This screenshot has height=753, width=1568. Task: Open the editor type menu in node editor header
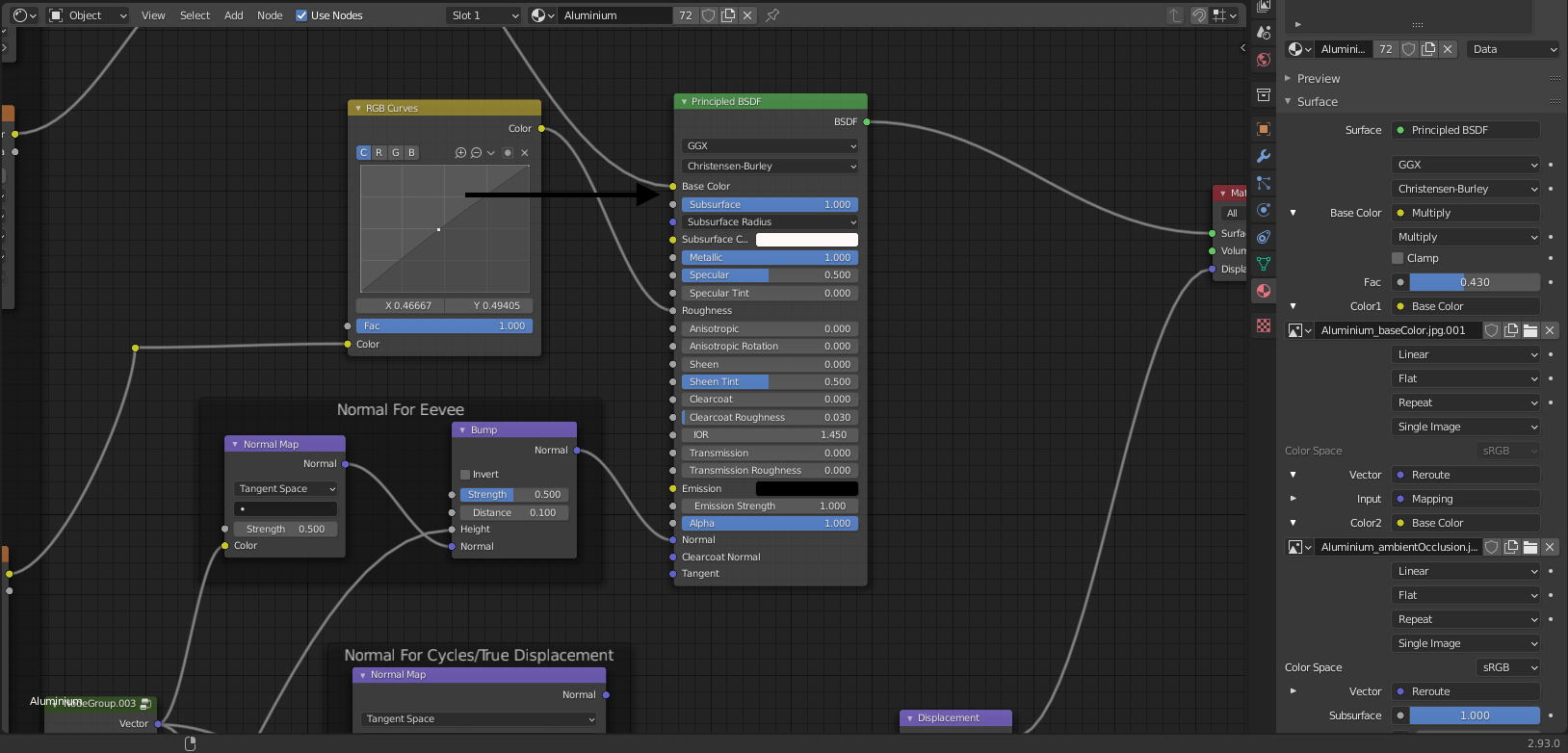[25, 15]
